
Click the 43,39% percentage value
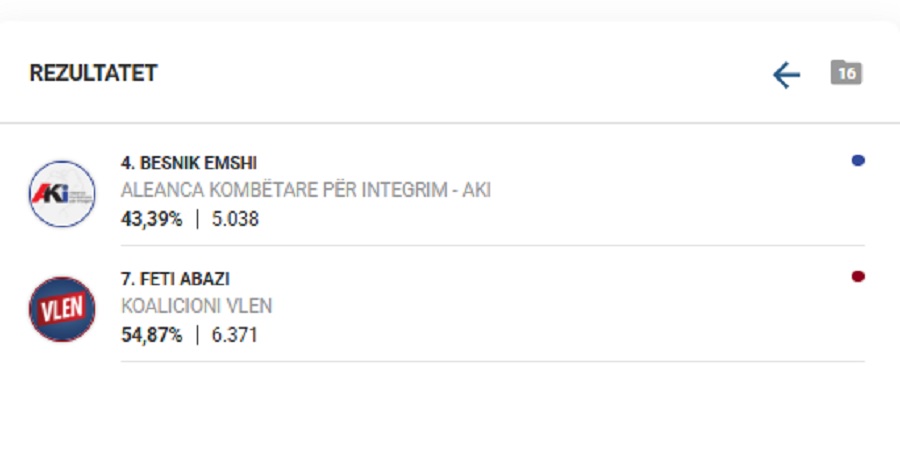(x=151, y=219)
